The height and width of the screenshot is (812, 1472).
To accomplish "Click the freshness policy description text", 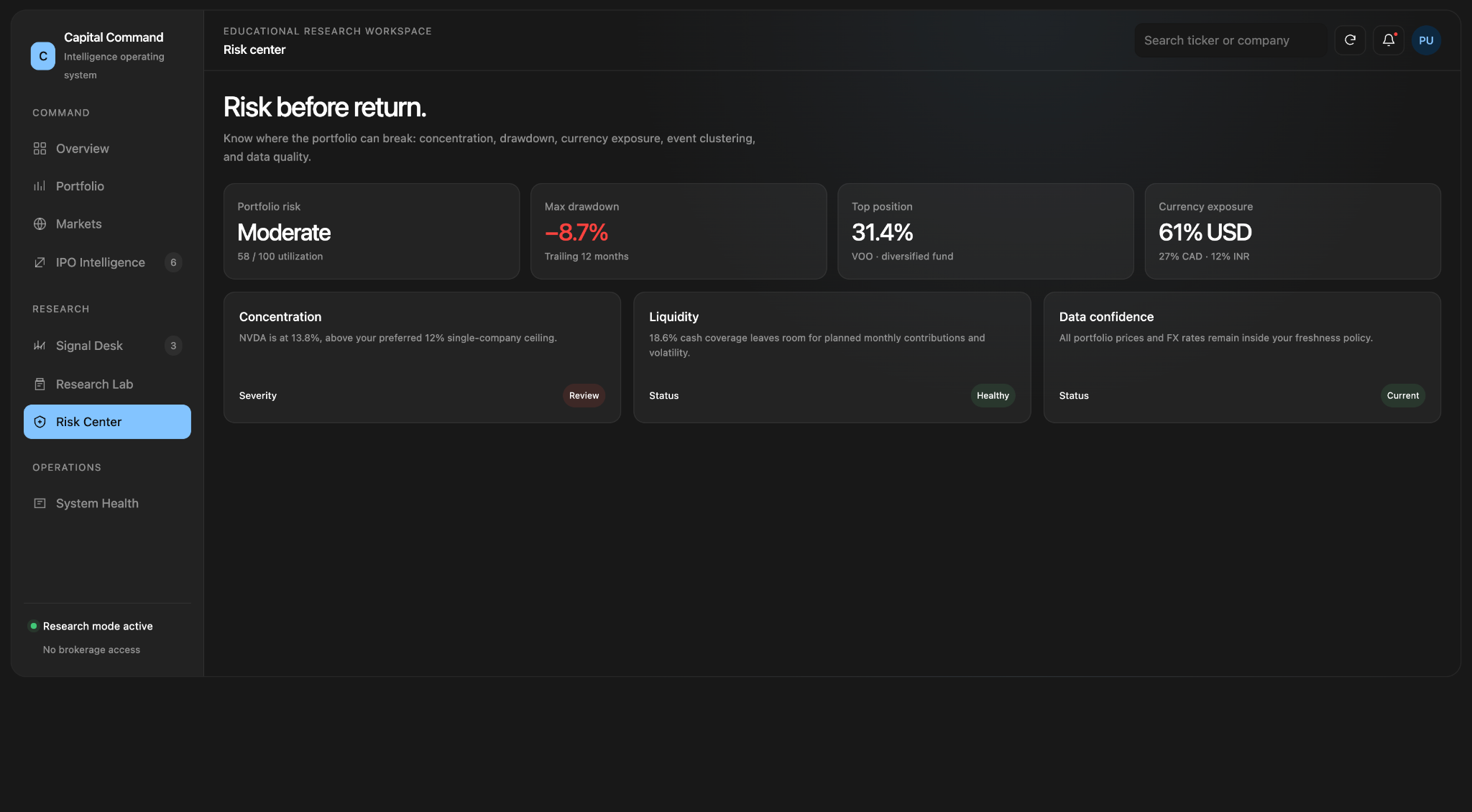I will coord(1216,338).
